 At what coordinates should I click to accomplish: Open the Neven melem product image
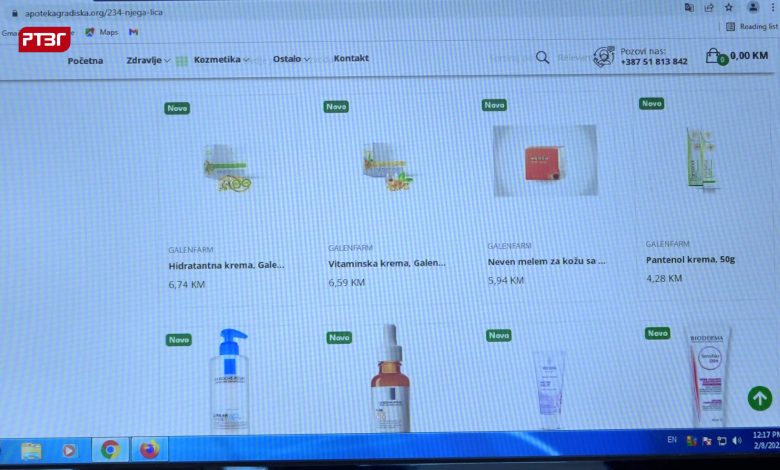545,160
